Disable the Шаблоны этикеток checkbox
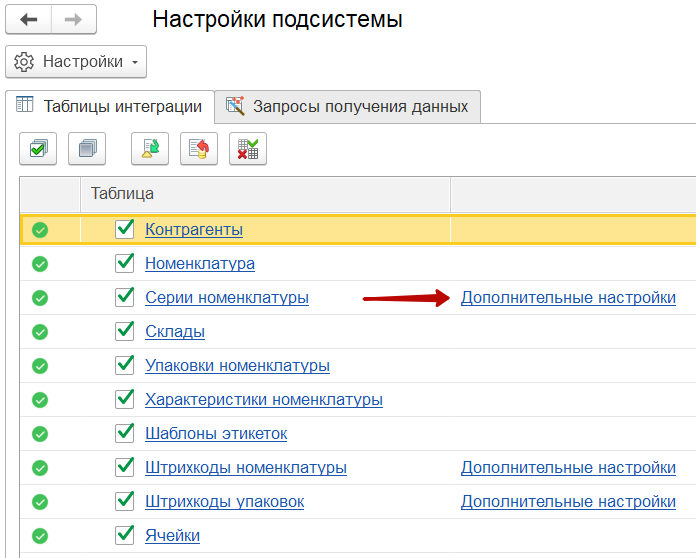The image size is (696, 558). click(125, 433)
